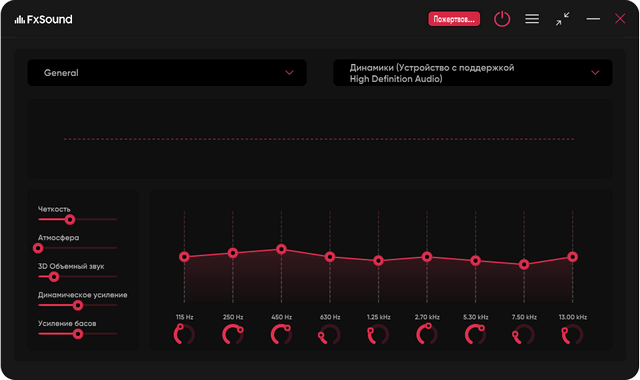Click the 1.25 kHz frequency knob

tap(378, 334)
